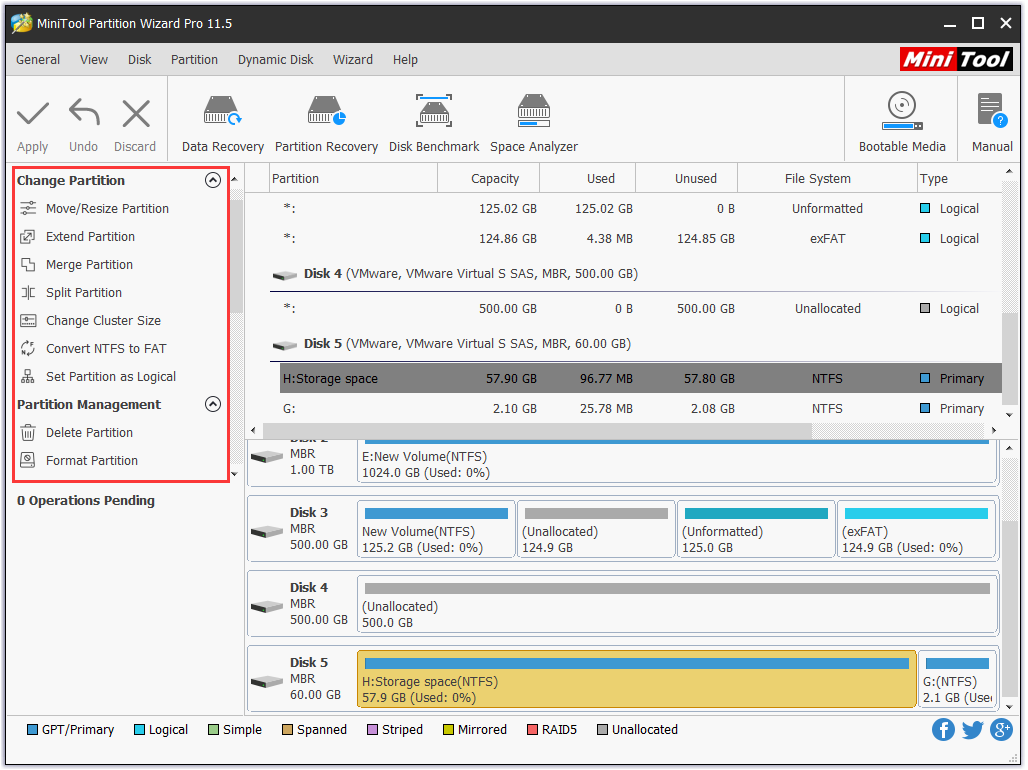Click the sidebar scroll-down arrow
Image resolution: width=1028 pixels, height=770 pixels.
tap(235, 474)
